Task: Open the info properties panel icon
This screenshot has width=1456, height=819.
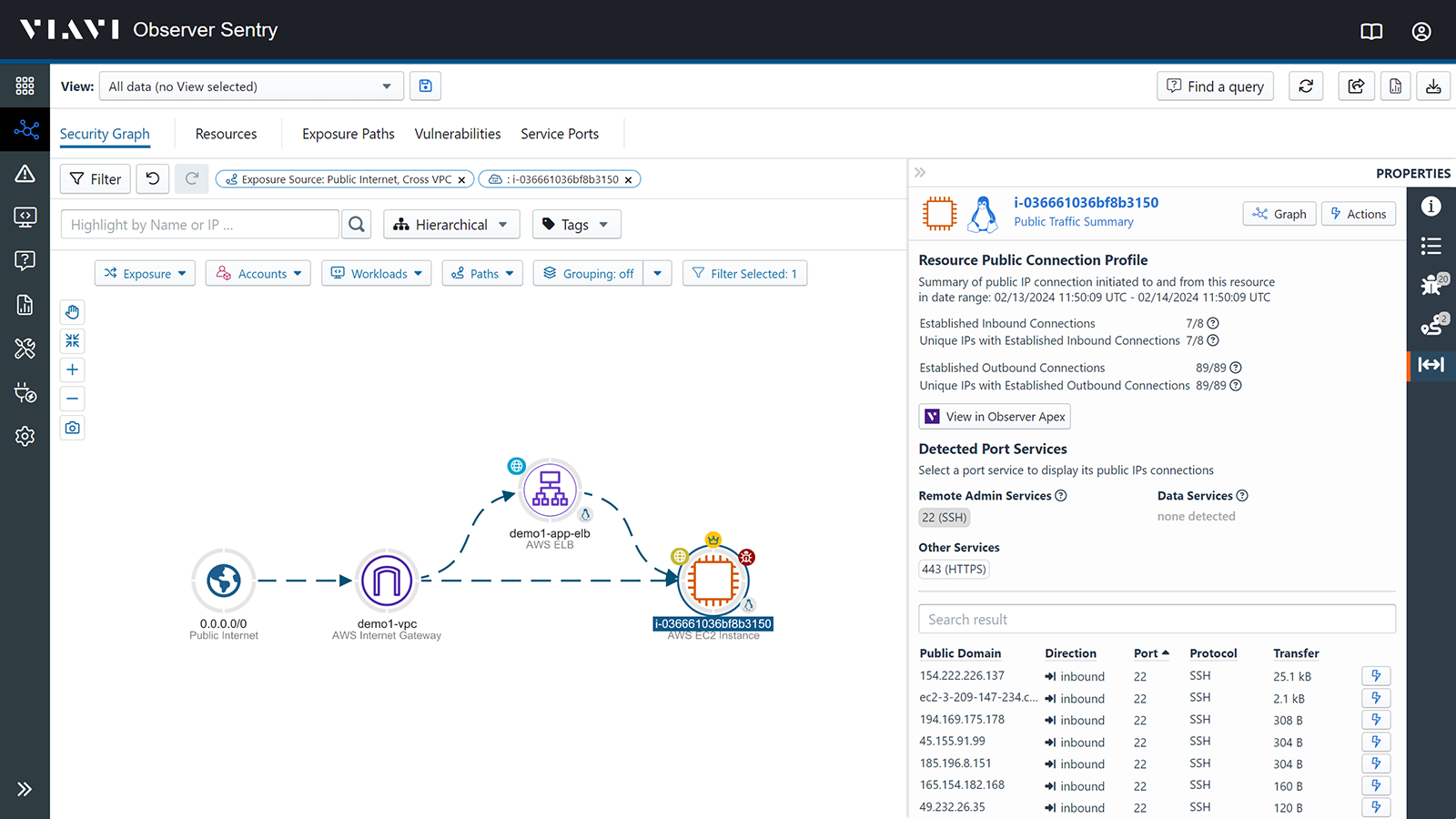Action: [1431, 207]
